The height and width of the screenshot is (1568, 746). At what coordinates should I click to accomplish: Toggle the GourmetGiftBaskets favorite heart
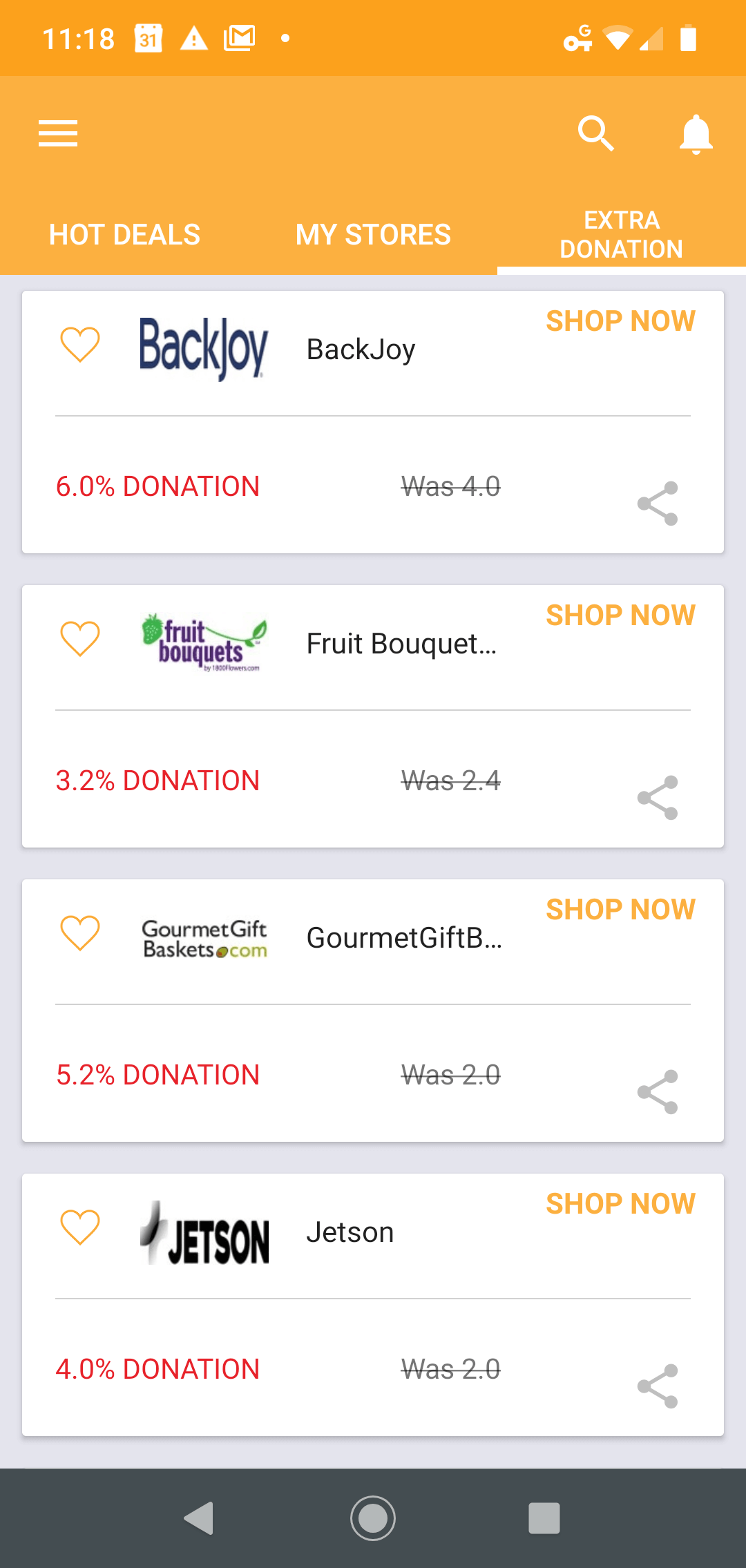80,933
